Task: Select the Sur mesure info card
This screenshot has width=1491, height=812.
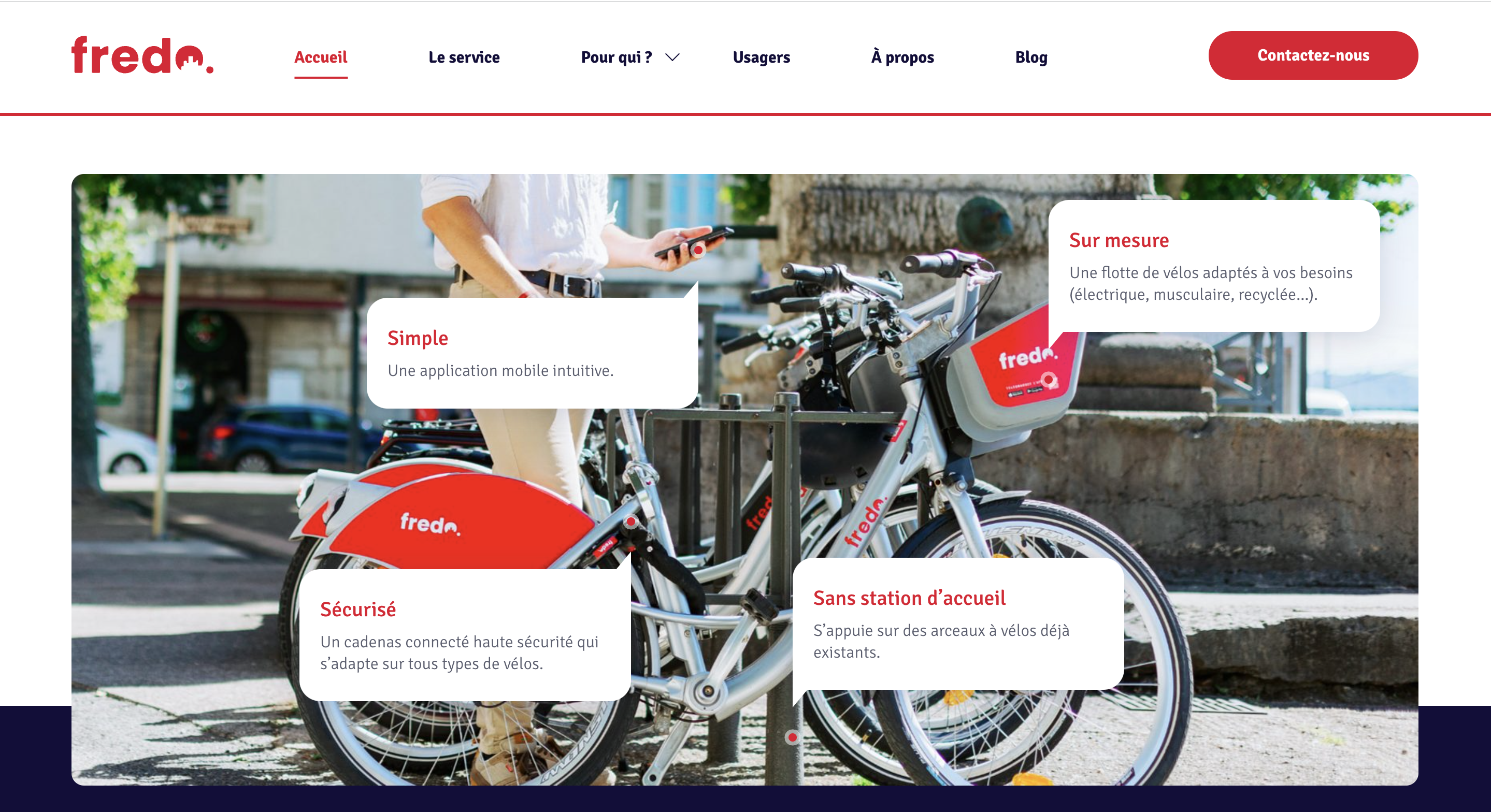Action: (1214, 266)
